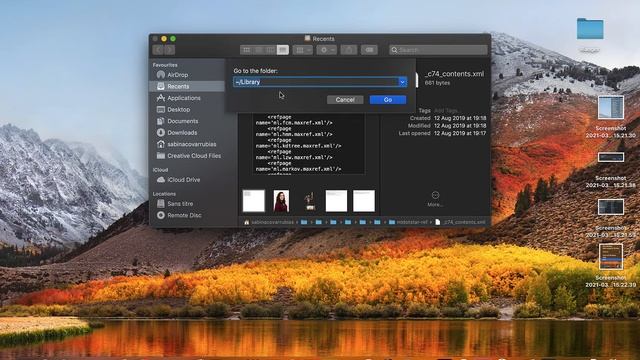Click the home icon in the path bar
Image resolution: width=640 pixels, height=360 pixels.
(x=247, y=222)
